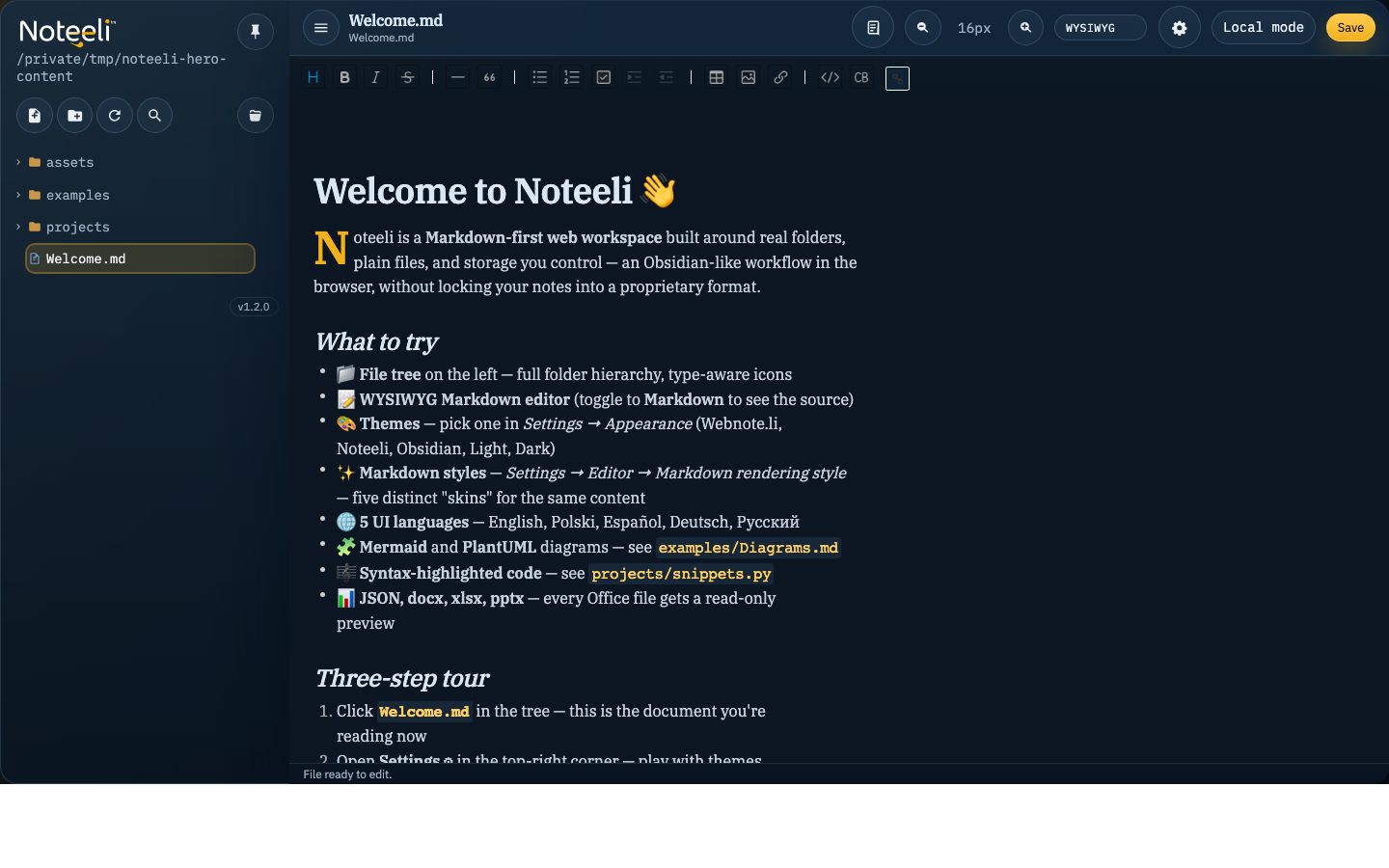1389x868 pixels.
Task: Click the v1.2.0 version badge
Action: coord(254,307)
